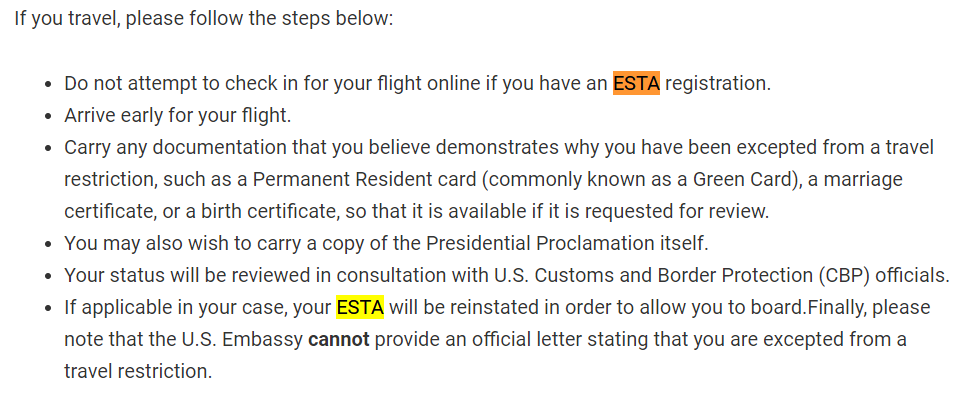Click the bullet before 'Your status will'

[47, 277]
